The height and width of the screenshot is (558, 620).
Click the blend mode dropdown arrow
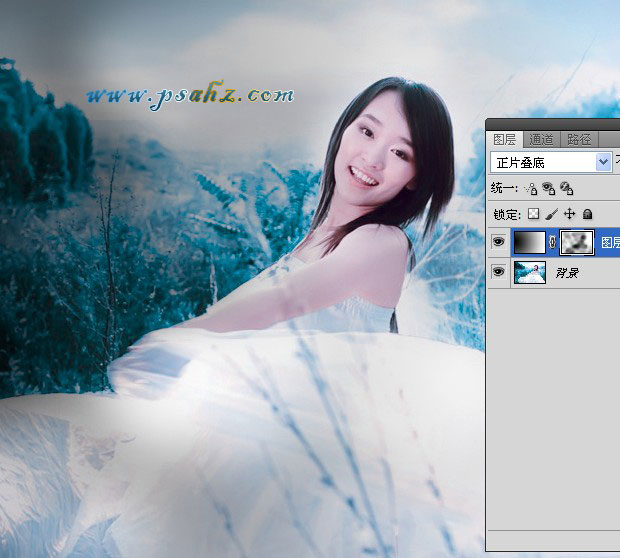click(603, 162)
